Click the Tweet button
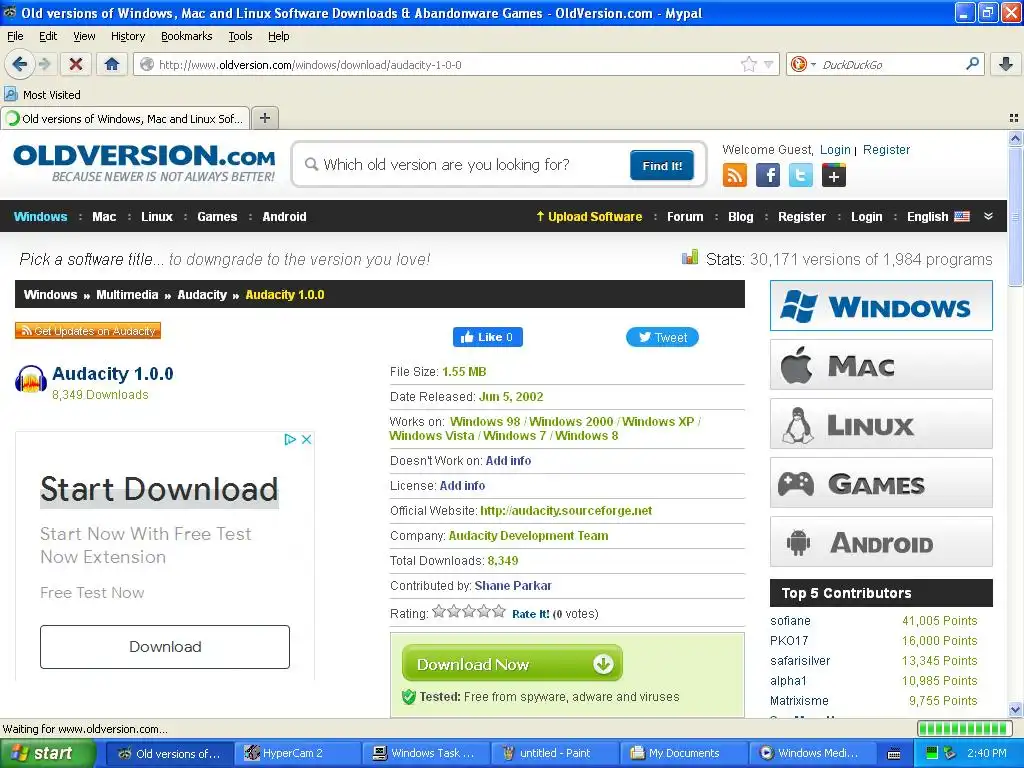Image resolution: width=1024 pixels, height=768 pixels. (x=662, y=337)
